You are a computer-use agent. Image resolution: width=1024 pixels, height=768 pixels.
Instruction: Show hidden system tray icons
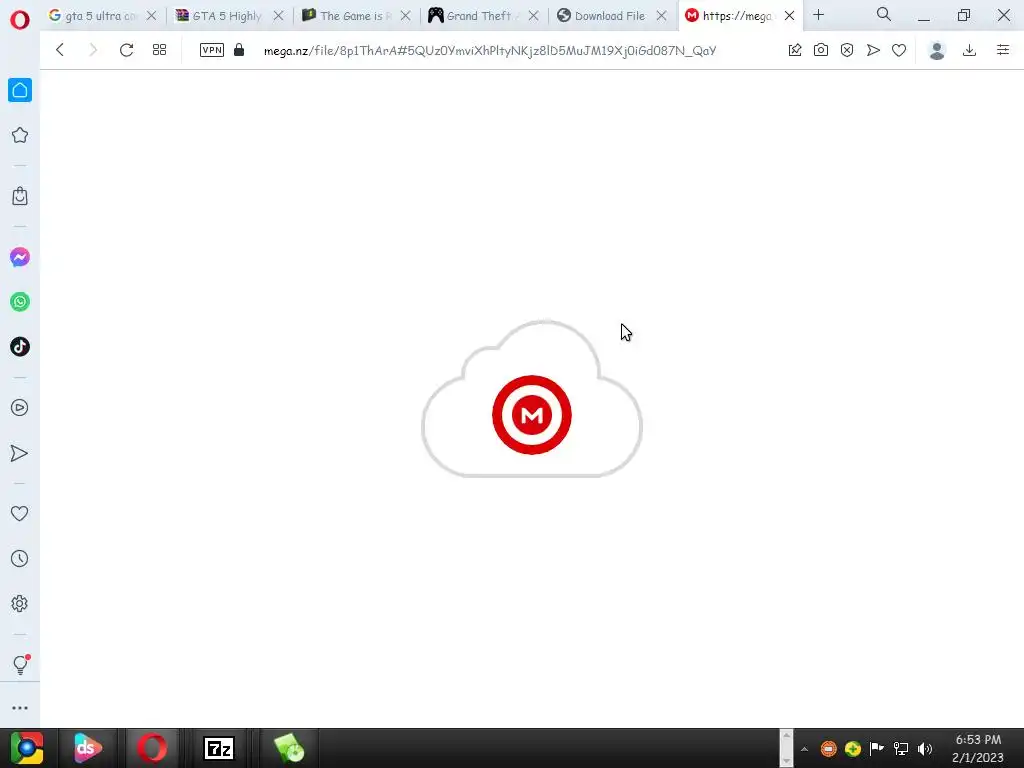(x=805, y=749)
